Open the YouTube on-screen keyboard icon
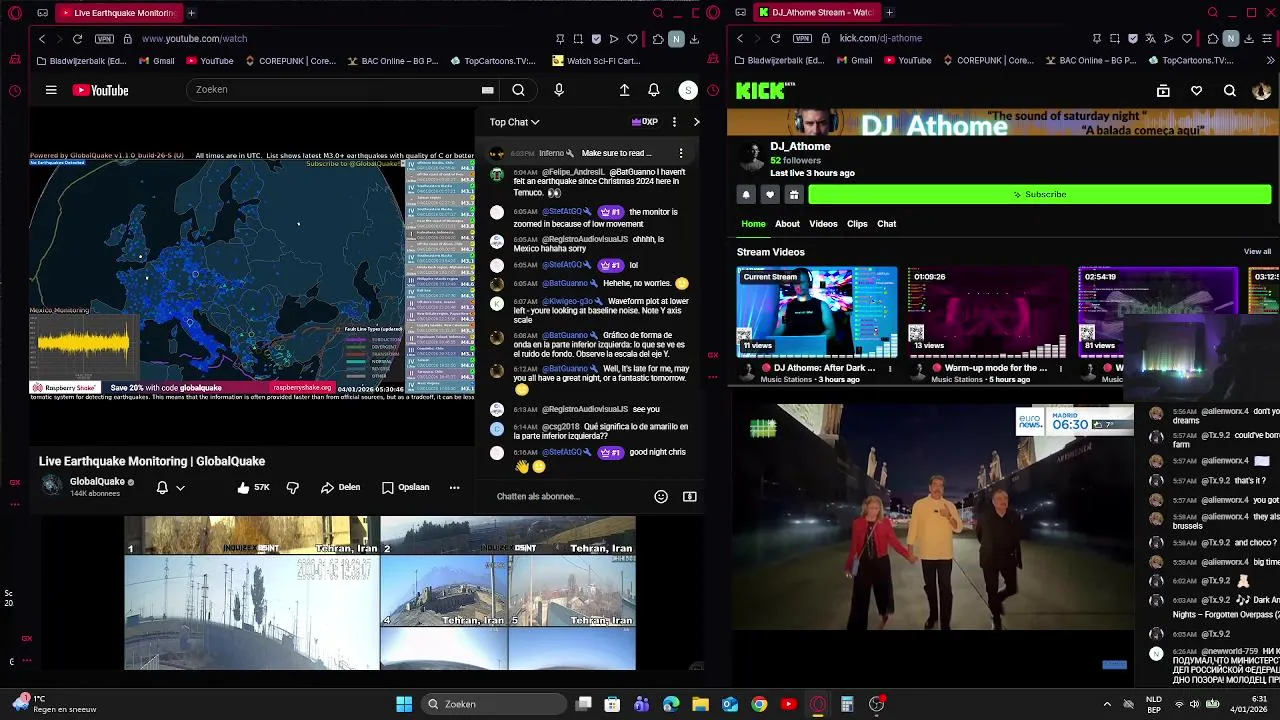Viewport: 1280px width, 720px height. pos(487,90)
